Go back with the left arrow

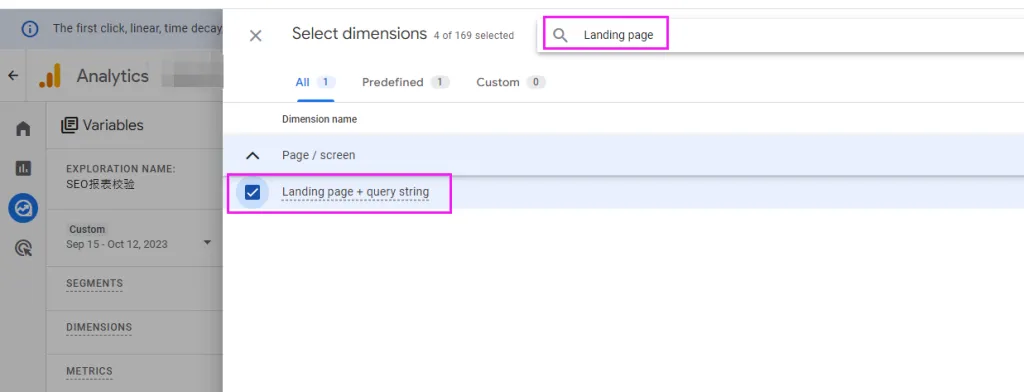(13, 76)
